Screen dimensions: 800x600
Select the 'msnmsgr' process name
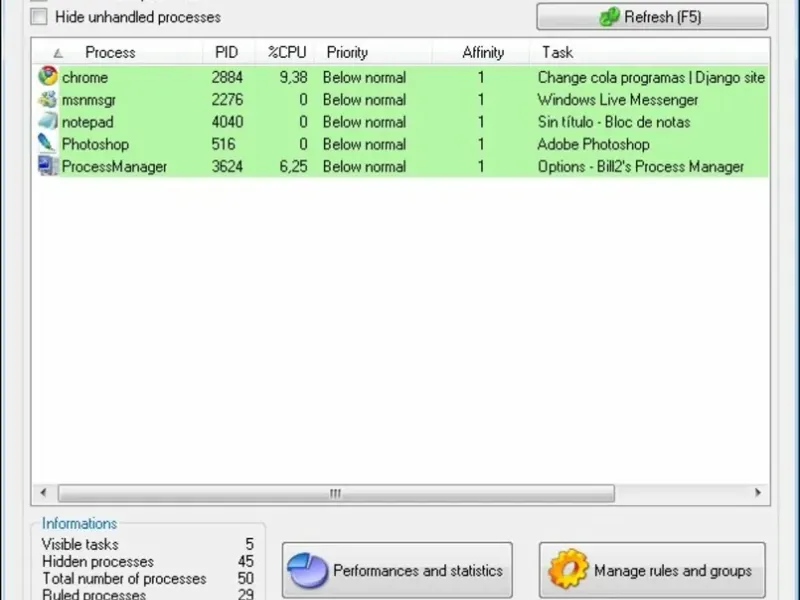pyautogui.click(x=89, y=100)
